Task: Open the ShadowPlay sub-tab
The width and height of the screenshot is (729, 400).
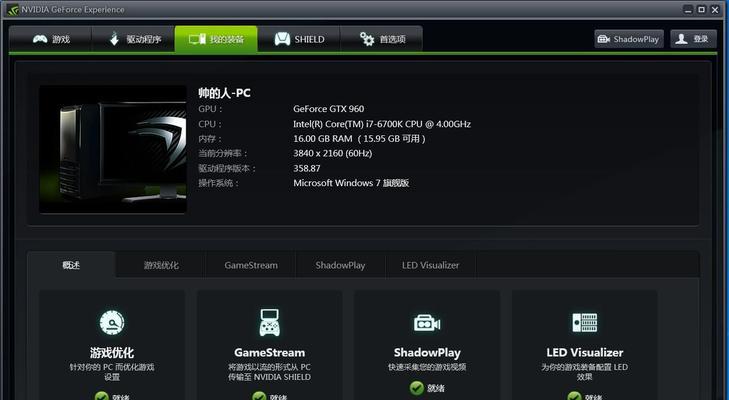Action: point(340,265)
